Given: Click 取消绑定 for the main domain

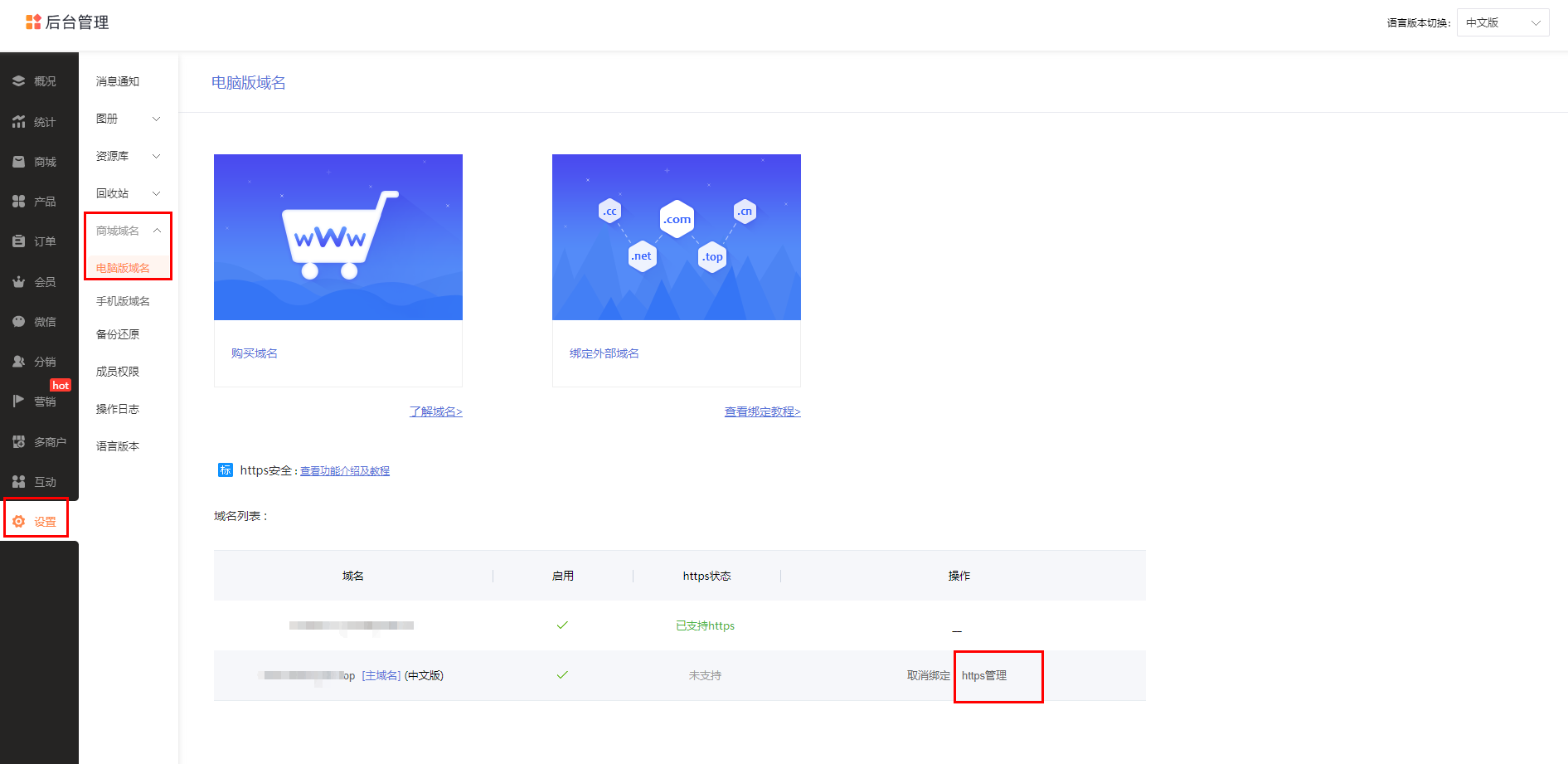Looking at the screenshot, I should click(x=929, y=676).
